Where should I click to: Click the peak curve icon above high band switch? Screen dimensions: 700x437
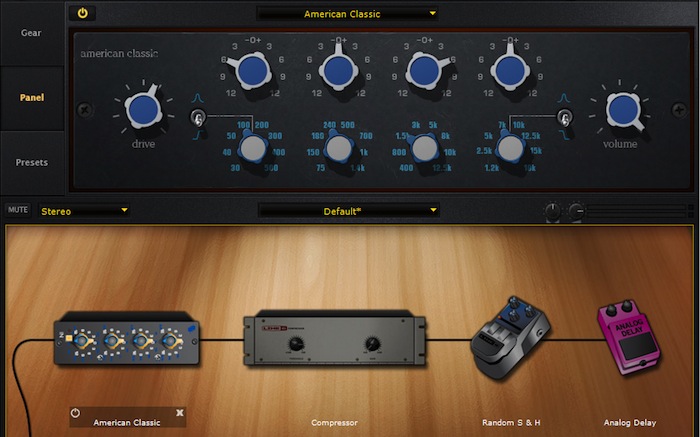click(x=564, y=98)
